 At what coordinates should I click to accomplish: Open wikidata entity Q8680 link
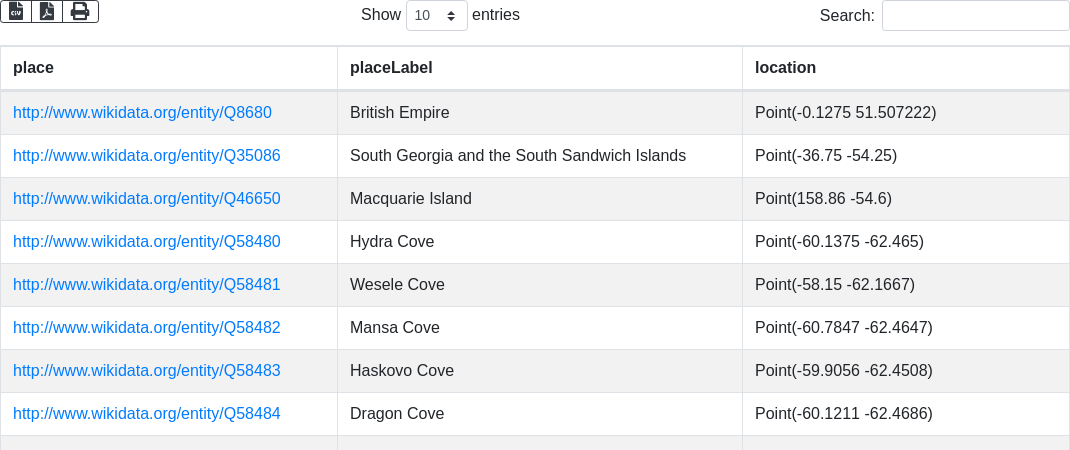[x=143, y=113]
